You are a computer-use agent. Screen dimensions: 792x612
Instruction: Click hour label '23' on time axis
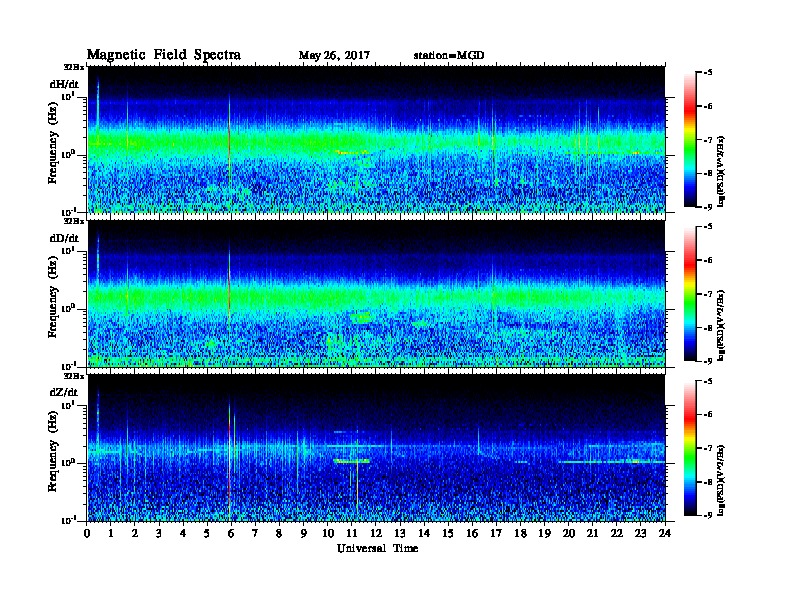[640, 533]
